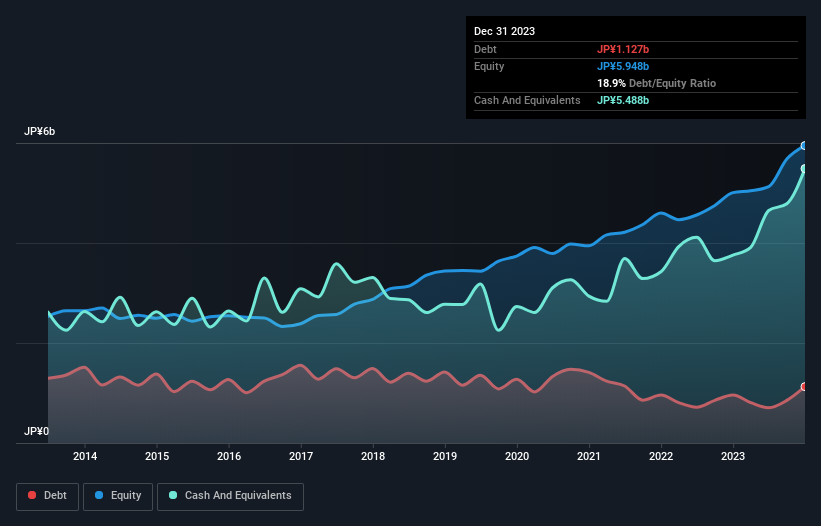Click the 2022 x-axis label
This screenshot has height=526, width=821.
point(661,456)
